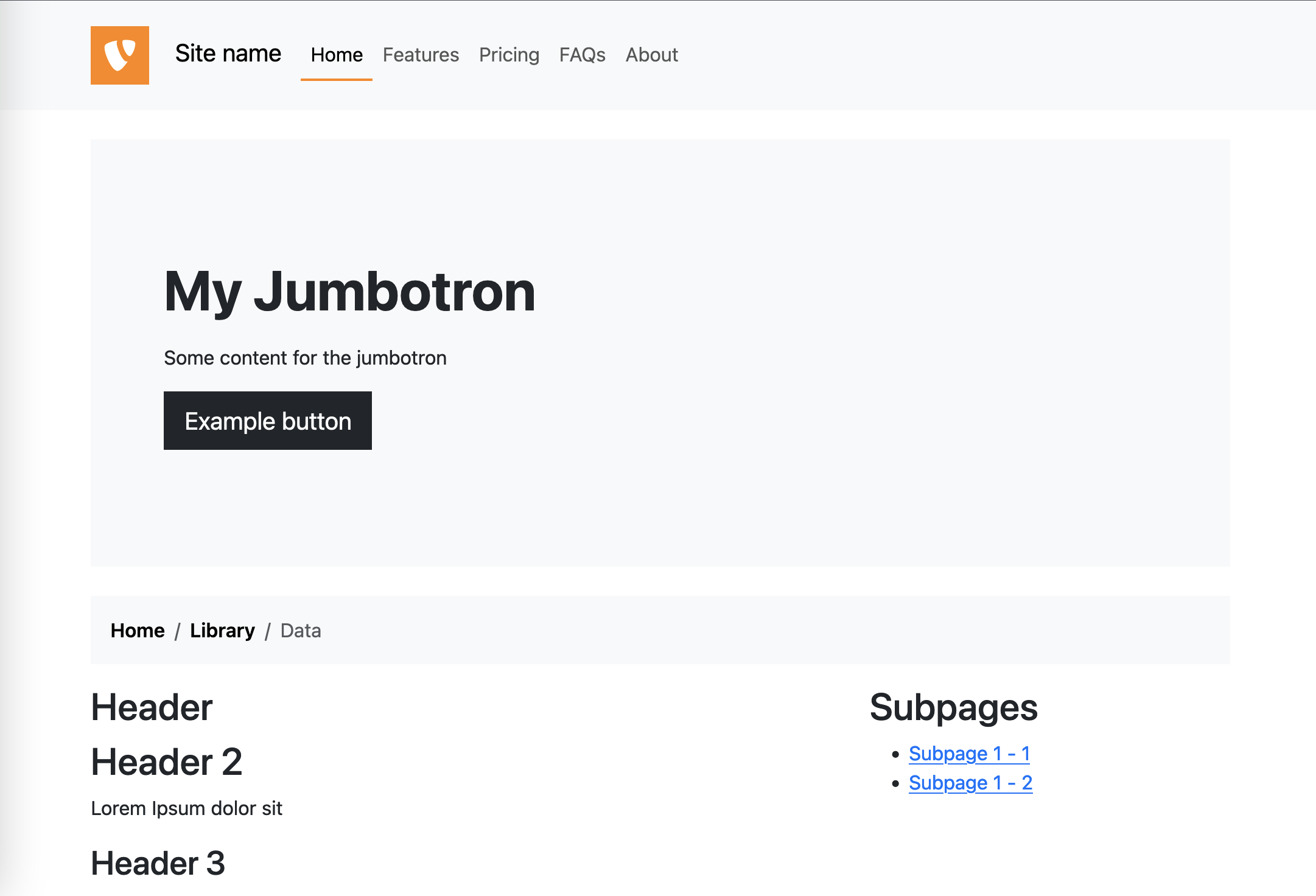Click the Site name brand text
Viewport: 1316px width, 896px height.
(x=228, y=54)
